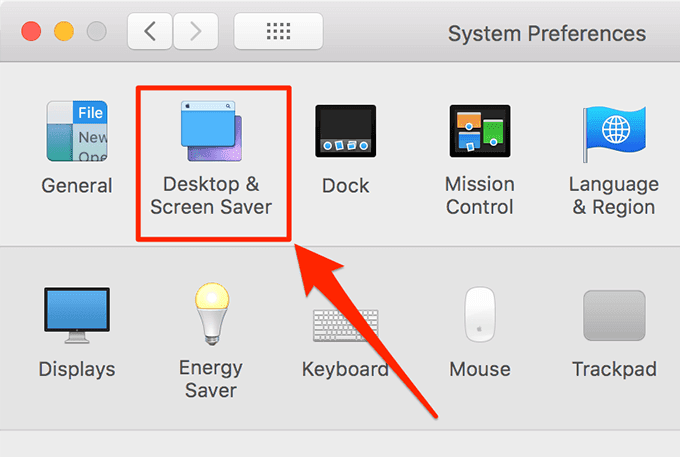Viewport: 680px width, 457px height.
Task: Click the System Preferences window title
Action: click(547, 34)
